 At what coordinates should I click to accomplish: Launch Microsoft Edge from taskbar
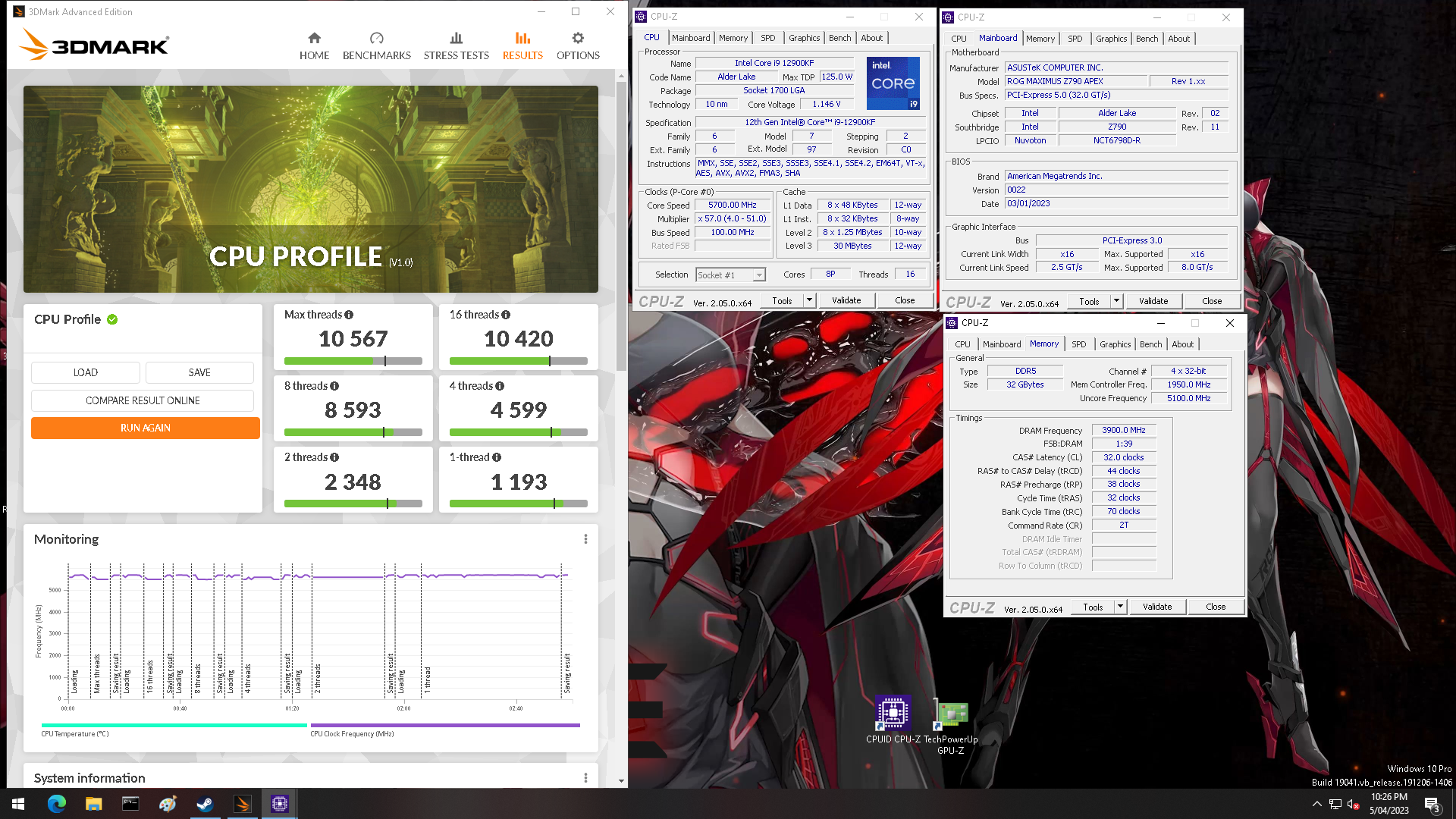[57, 804]
